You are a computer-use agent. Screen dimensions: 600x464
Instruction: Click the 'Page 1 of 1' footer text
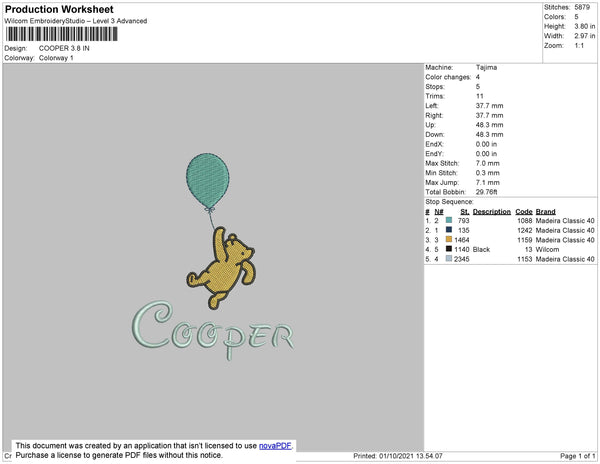[x=578, y=456]
